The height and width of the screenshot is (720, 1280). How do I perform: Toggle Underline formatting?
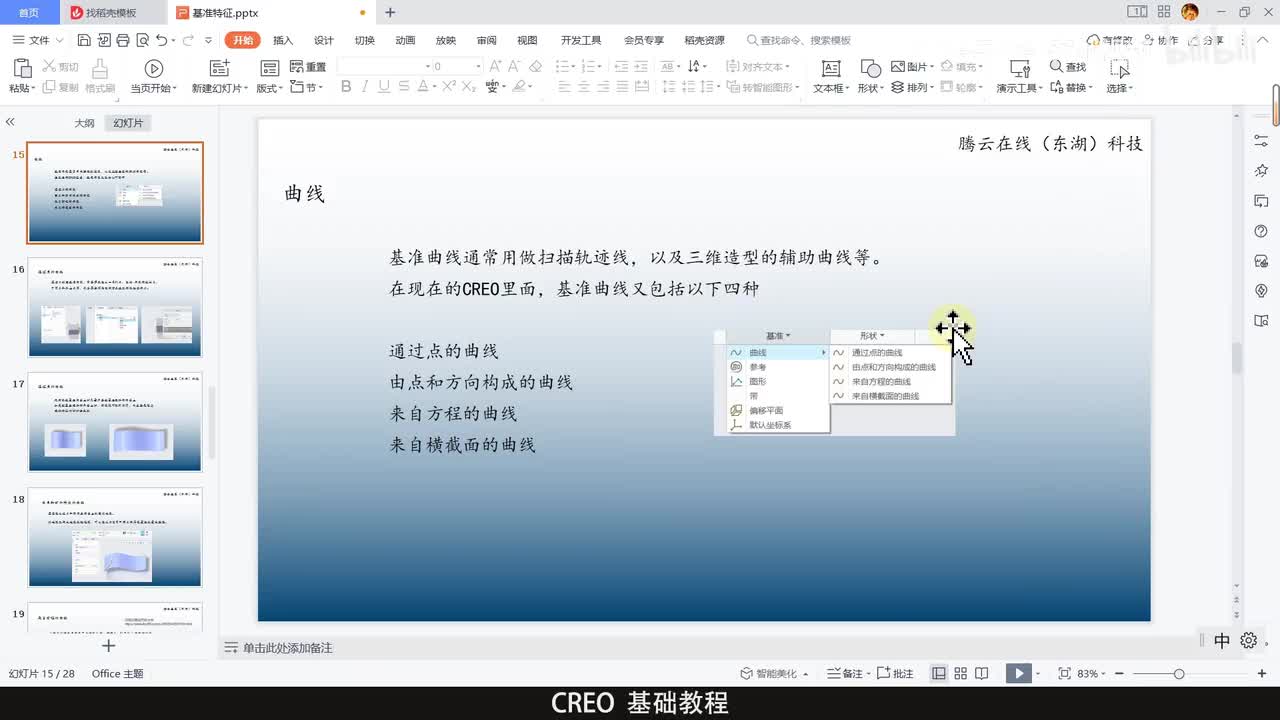coord(384,87)
